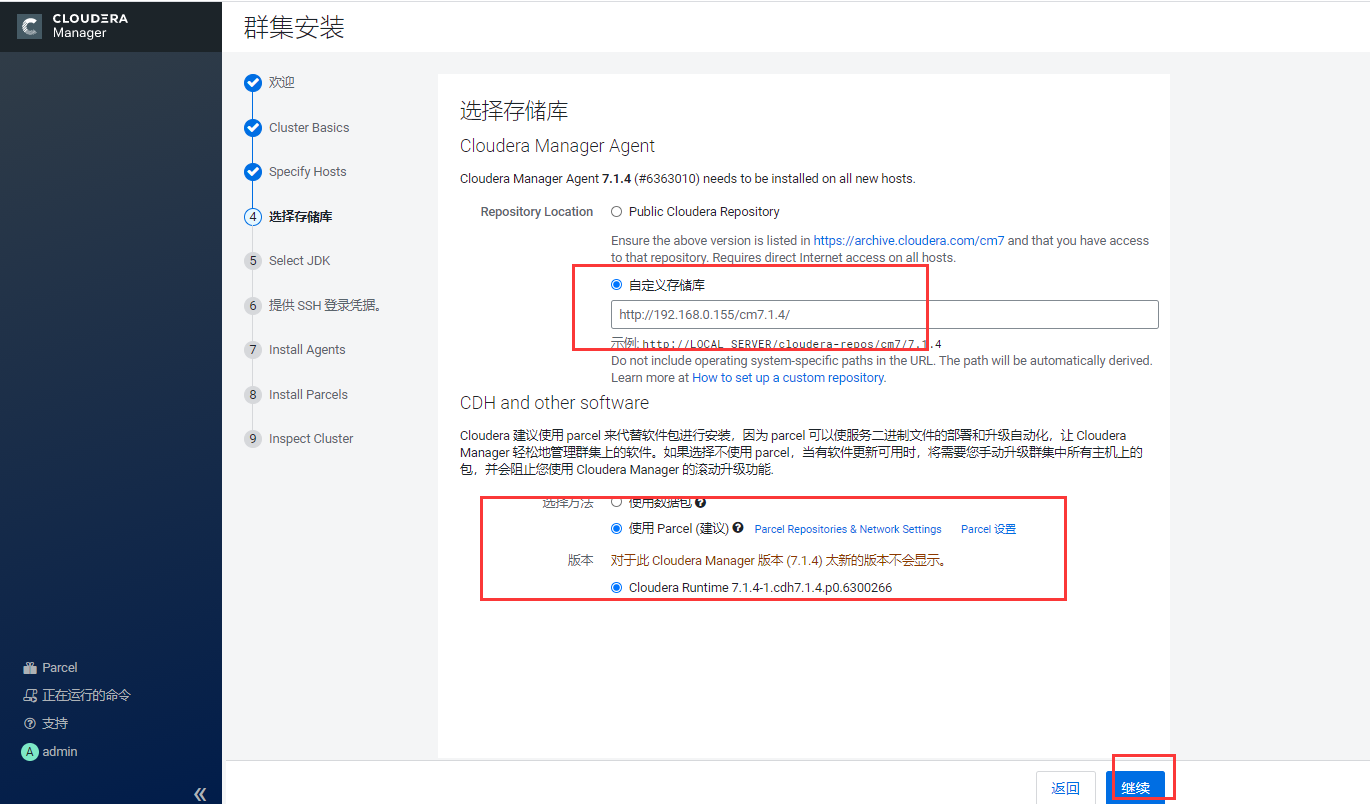Click the step 6 circle icon
Image resolution: width=1370 pixels, height=804 pixels.
253,305
